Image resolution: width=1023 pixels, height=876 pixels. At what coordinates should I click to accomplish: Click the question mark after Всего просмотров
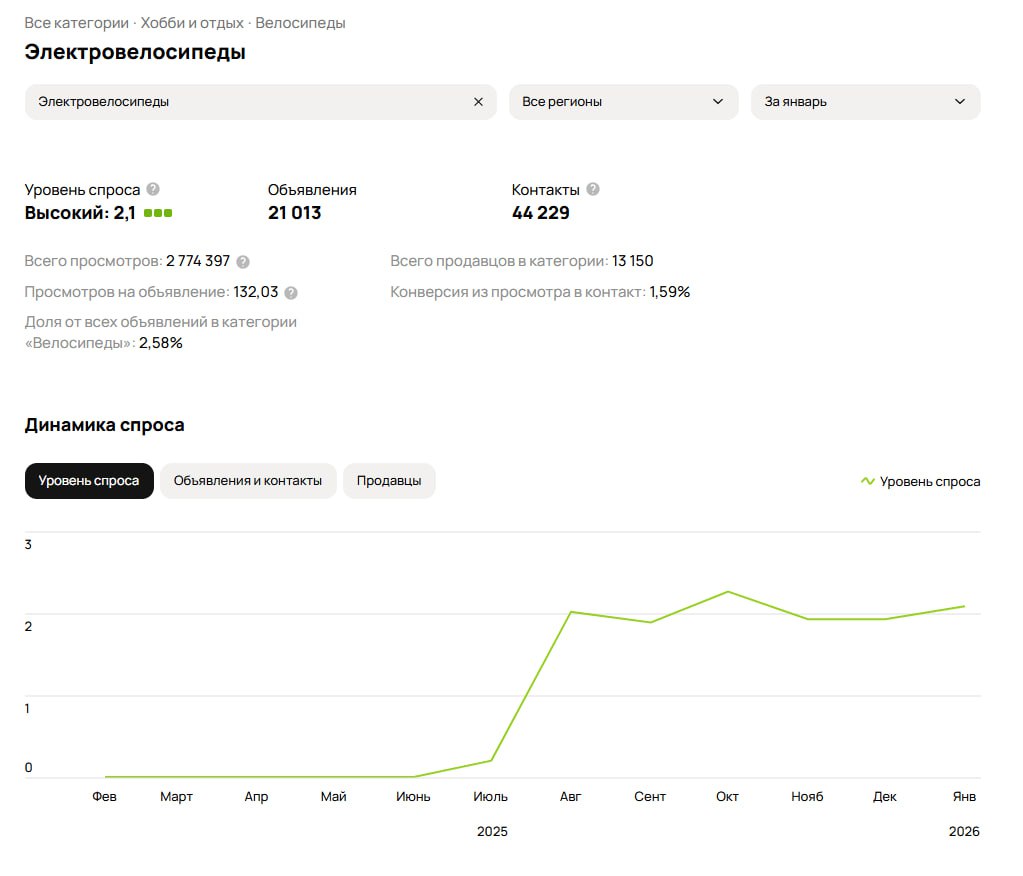[x=242, y=262]
